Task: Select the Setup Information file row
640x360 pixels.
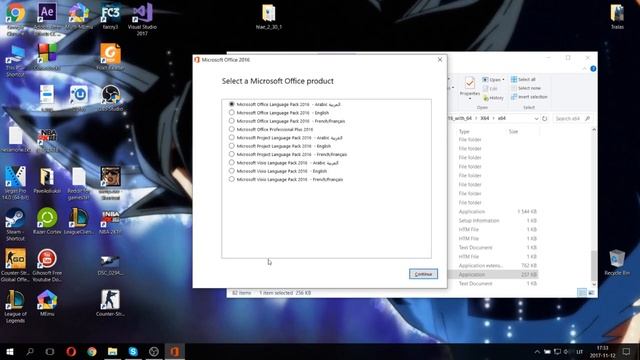Action: pos(494,220)
